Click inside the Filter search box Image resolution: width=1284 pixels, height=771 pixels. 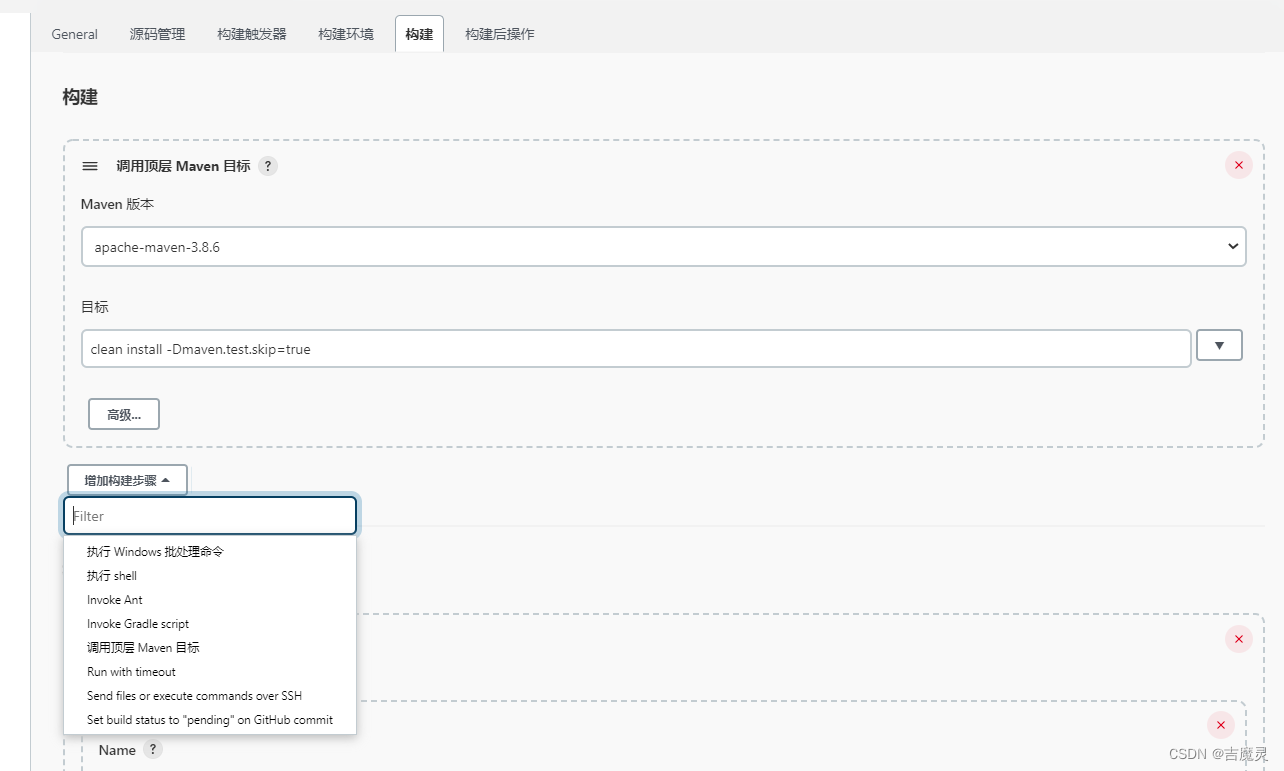coord(209,515)
